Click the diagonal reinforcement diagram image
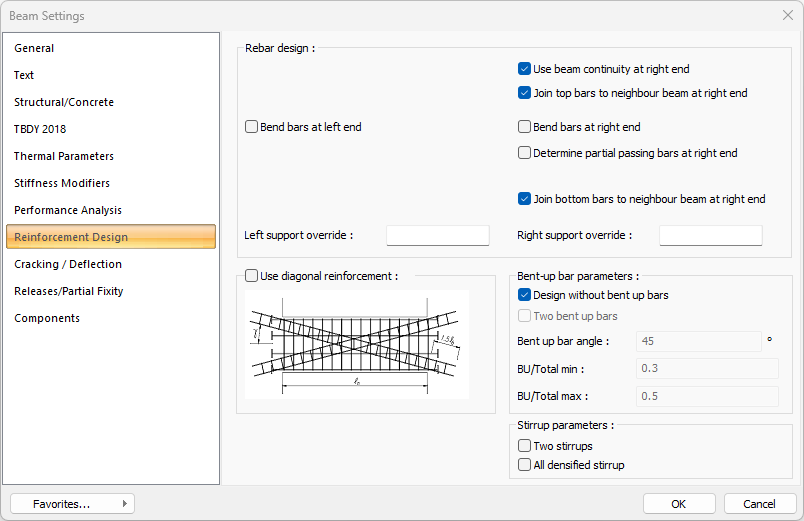This screenshot has width=804, height=521. [x=356, y=344]
